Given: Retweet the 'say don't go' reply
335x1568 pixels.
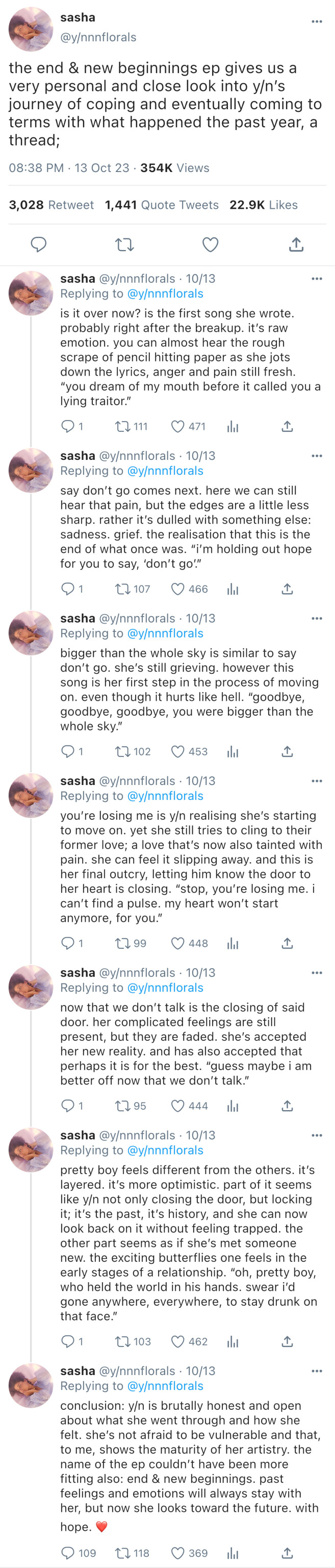Looking at the screenshot, I should click(x=122, y=589).
